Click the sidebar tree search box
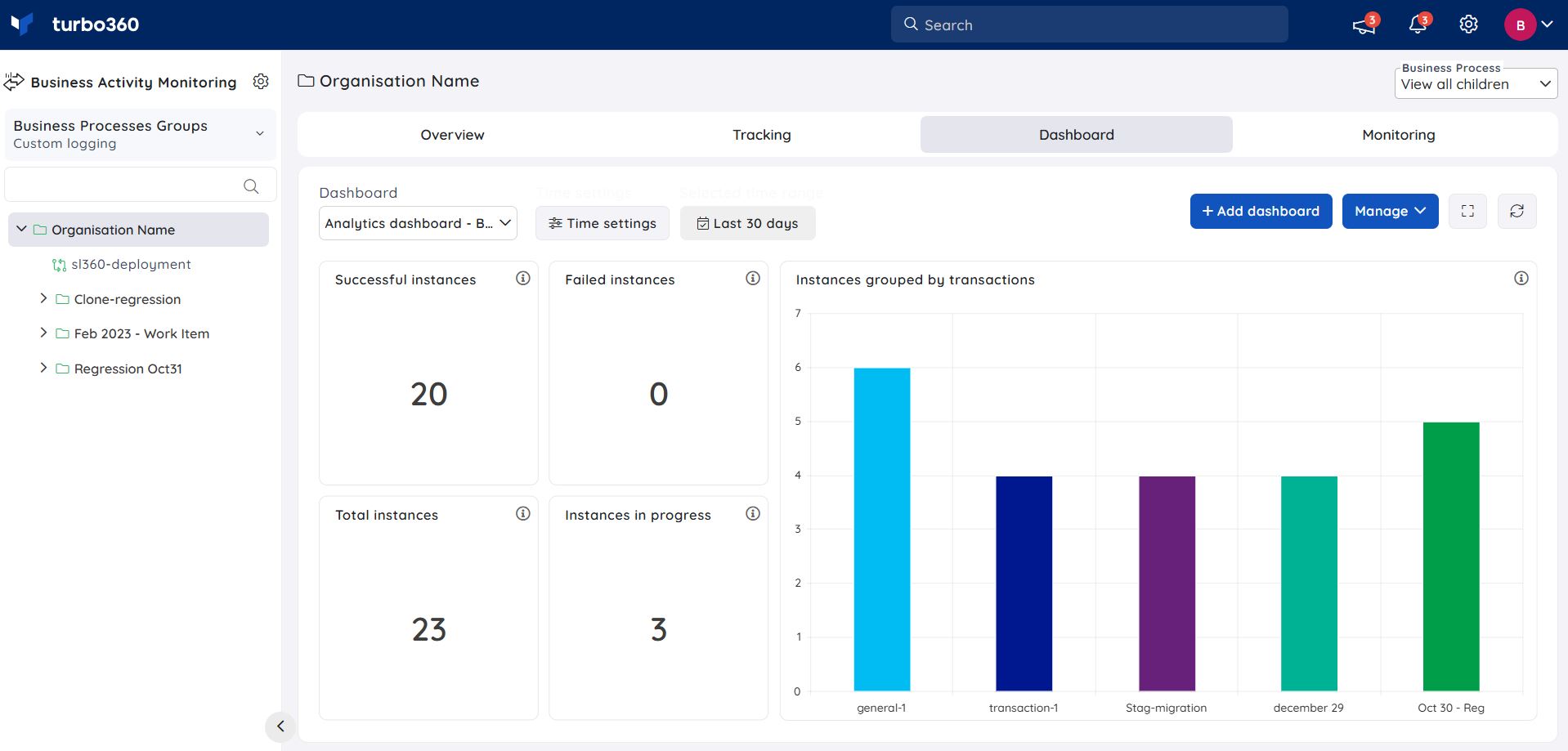This screenshot has width=1568, height=751. (x=140, y=186)
